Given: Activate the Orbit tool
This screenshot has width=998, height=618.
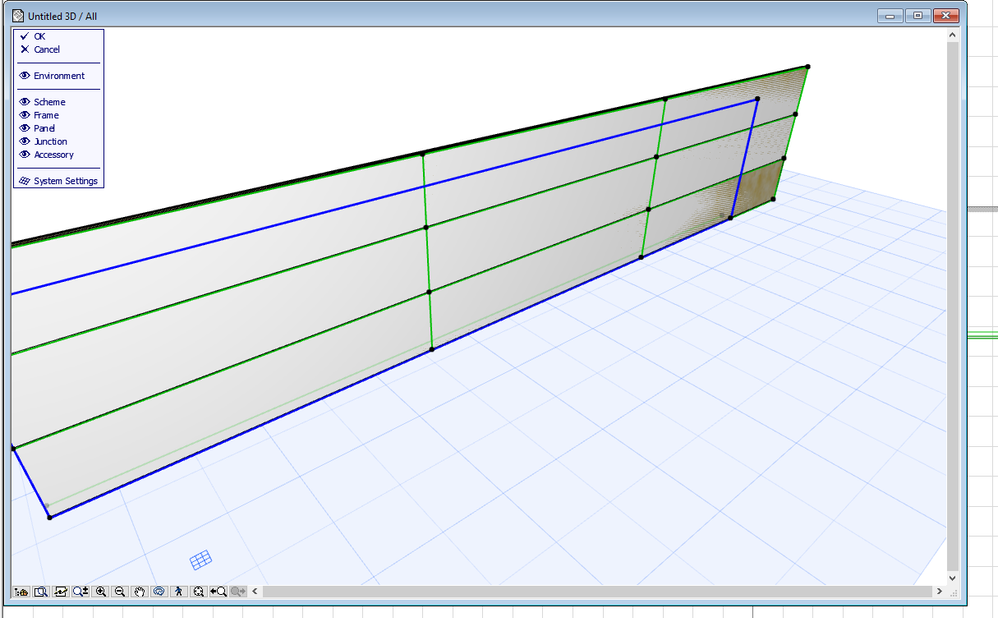Looking at the screenshot, I should tap(159, 591).
